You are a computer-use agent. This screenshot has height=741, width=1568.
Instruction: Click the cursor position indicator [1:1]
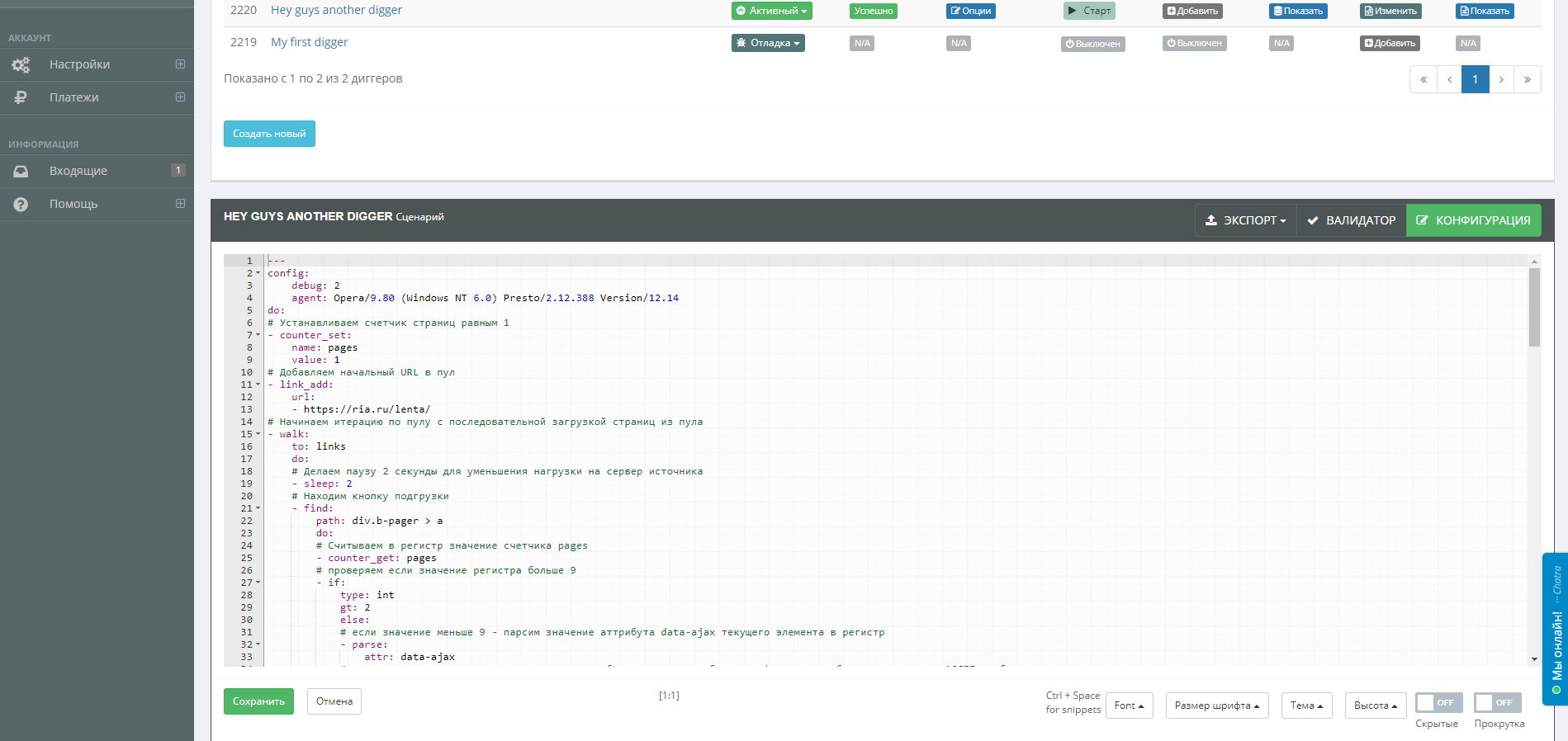669,696
